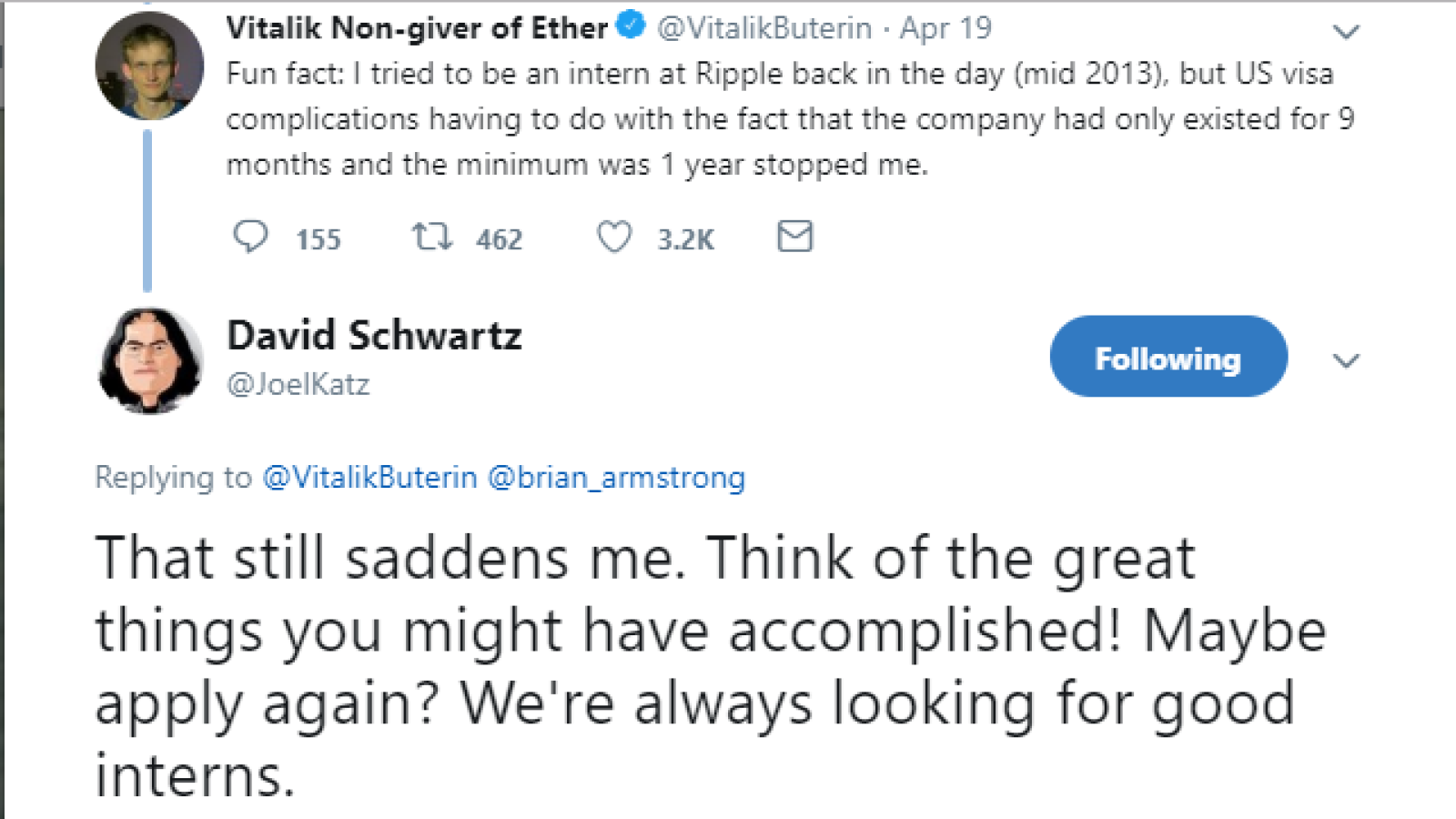Open David Schwartz's avatar image

coord(149,360)
